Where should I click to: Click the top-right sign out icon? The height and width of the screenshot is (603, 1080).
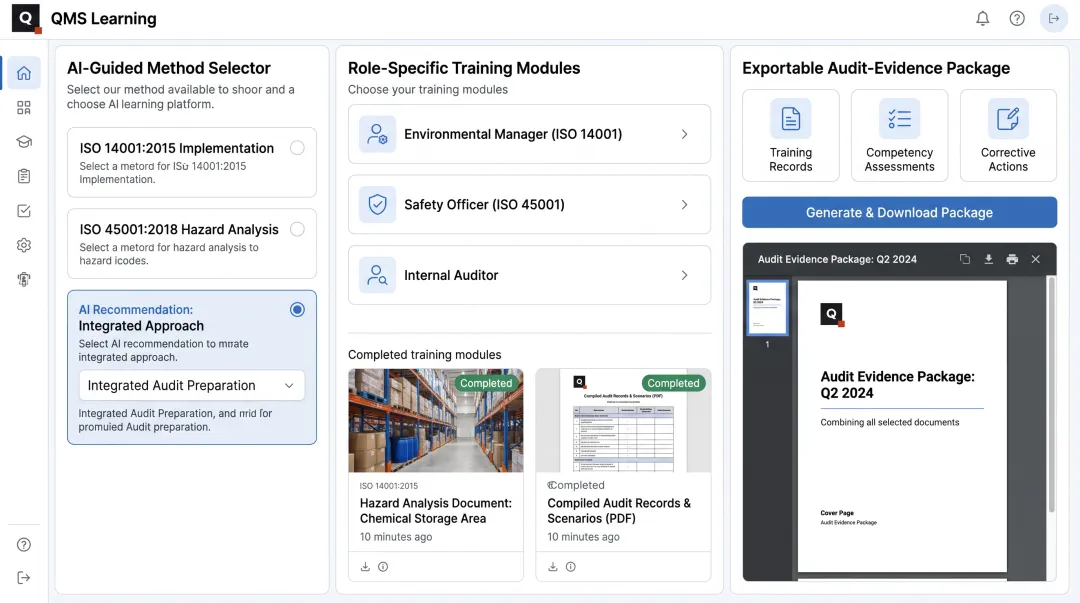[x=1054, y=19]
